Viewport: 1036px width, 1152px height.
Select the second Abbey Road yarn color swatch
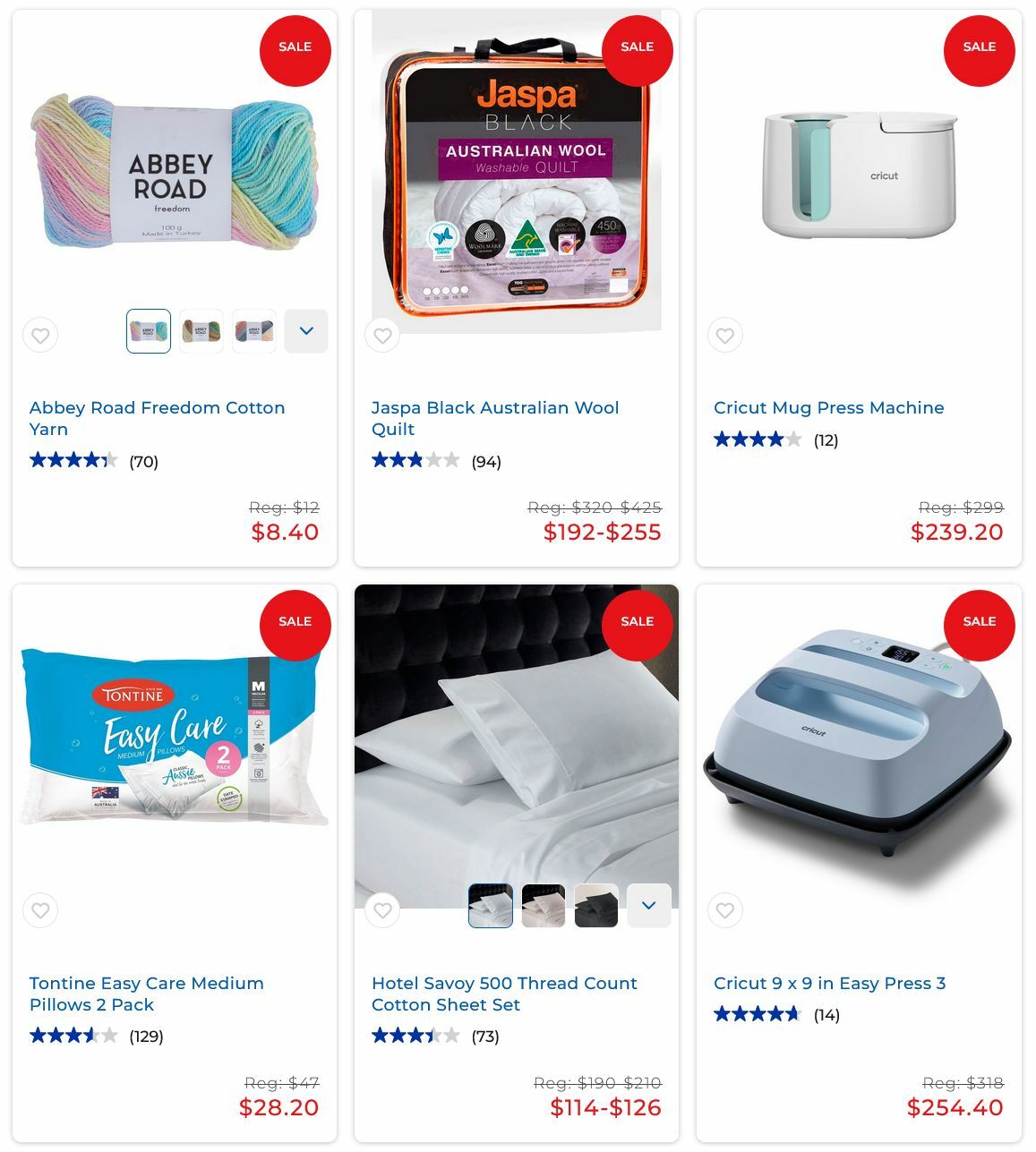pyautogui.click(x=201, y=331)
